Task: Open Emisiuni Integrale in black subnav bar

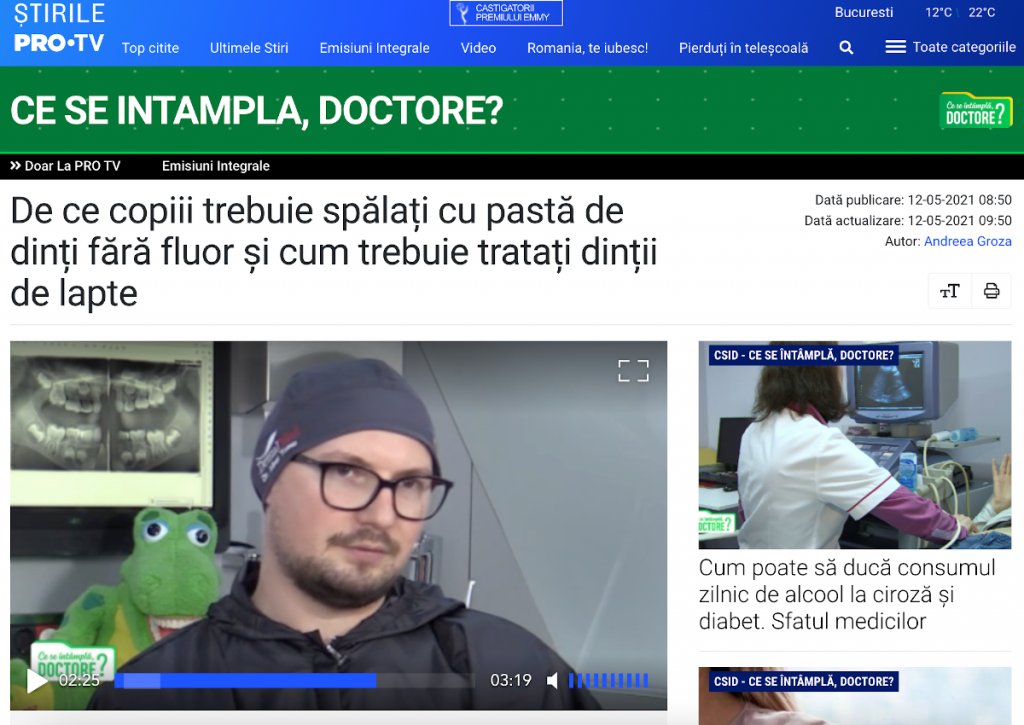Action: click(x=216, y=166)
